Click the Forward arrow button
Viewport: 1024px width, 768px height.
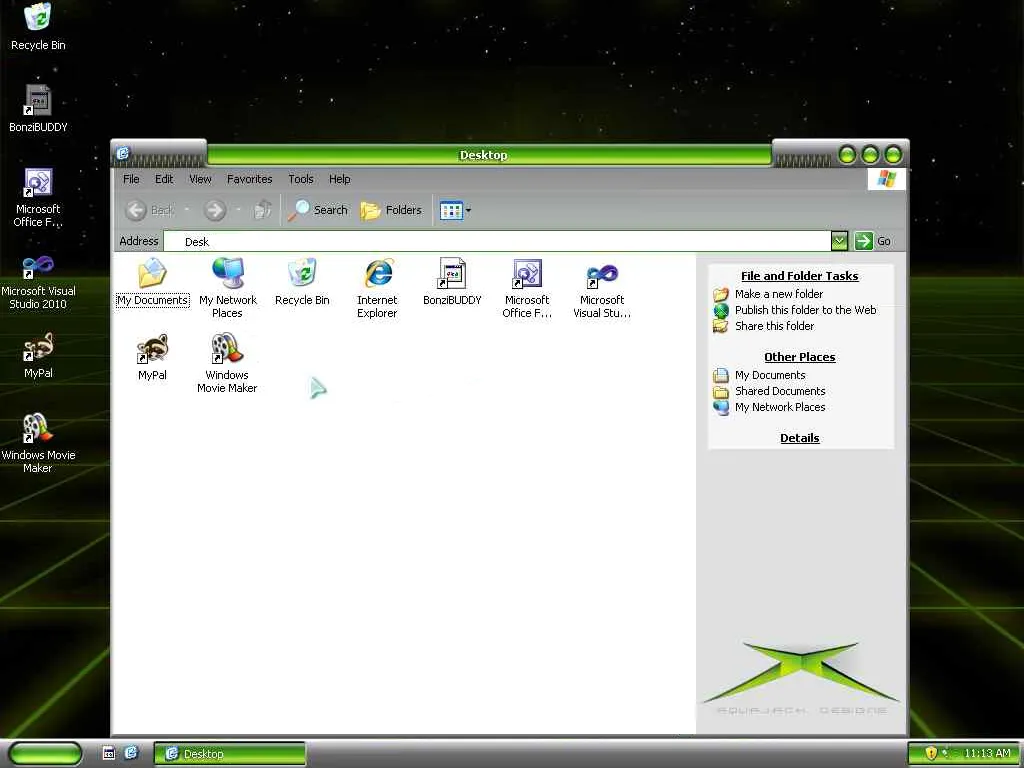(x=215, y=210)
